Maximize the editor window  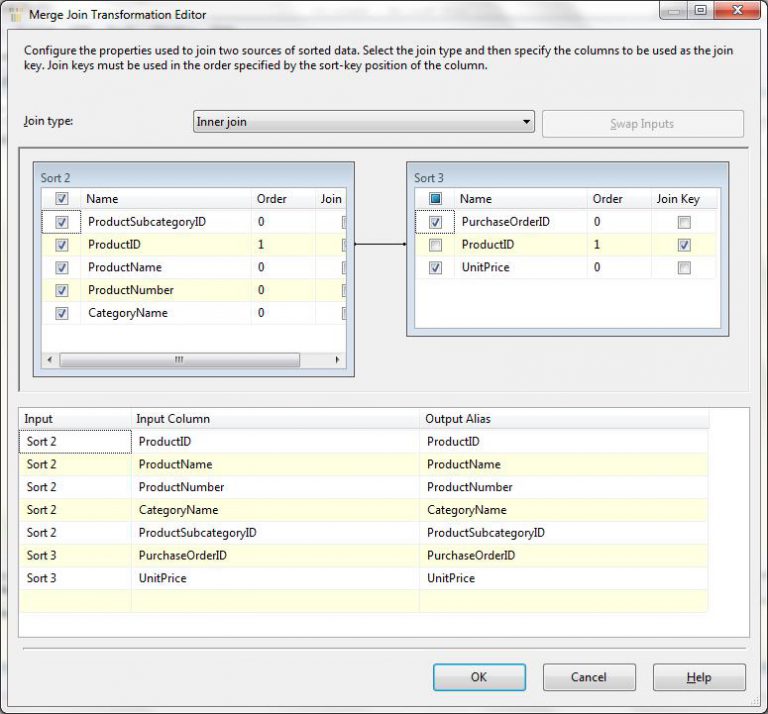click(x=700, y=11)
